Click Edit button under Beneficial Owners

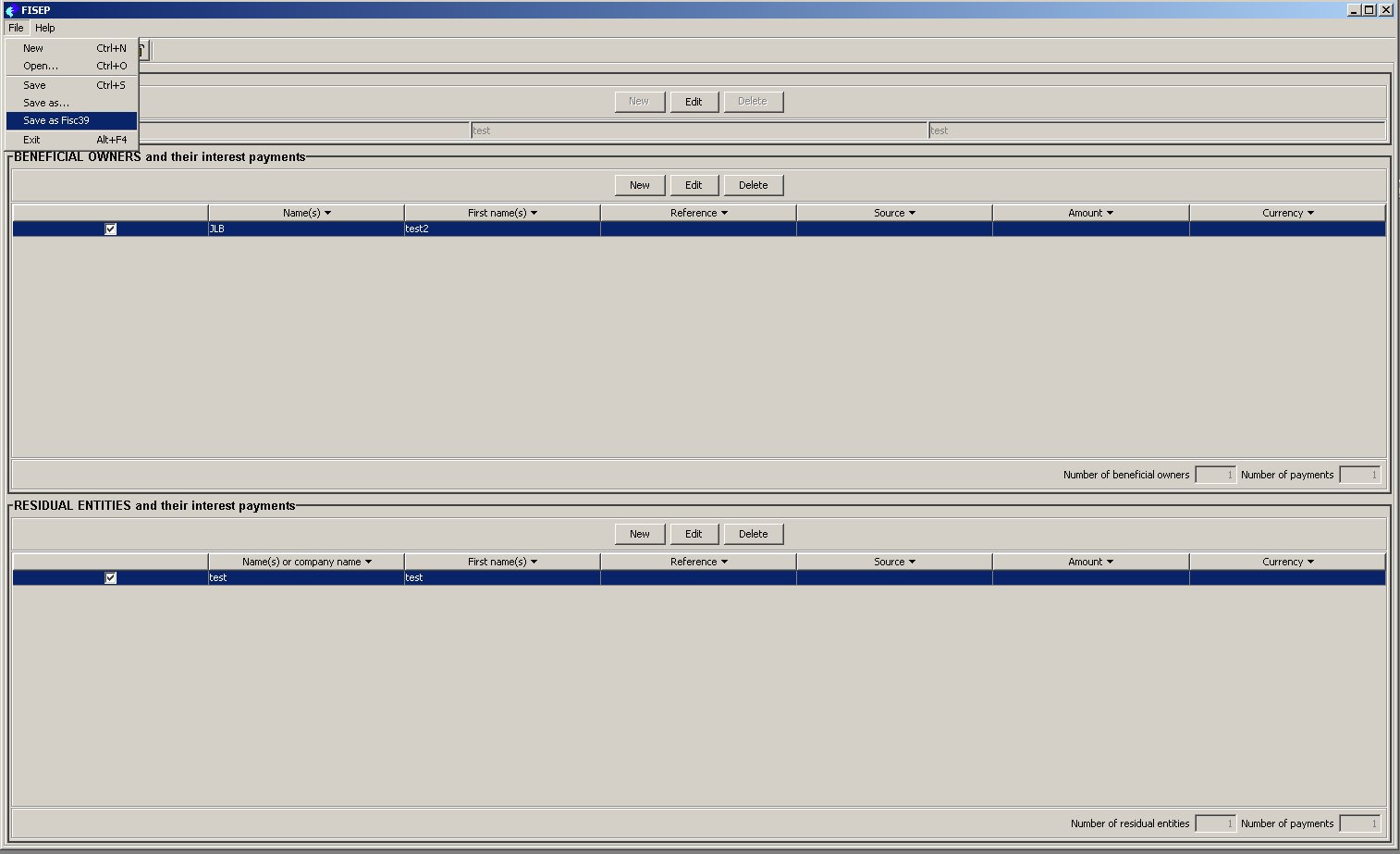pyautogui.click(x=694, y=185)
